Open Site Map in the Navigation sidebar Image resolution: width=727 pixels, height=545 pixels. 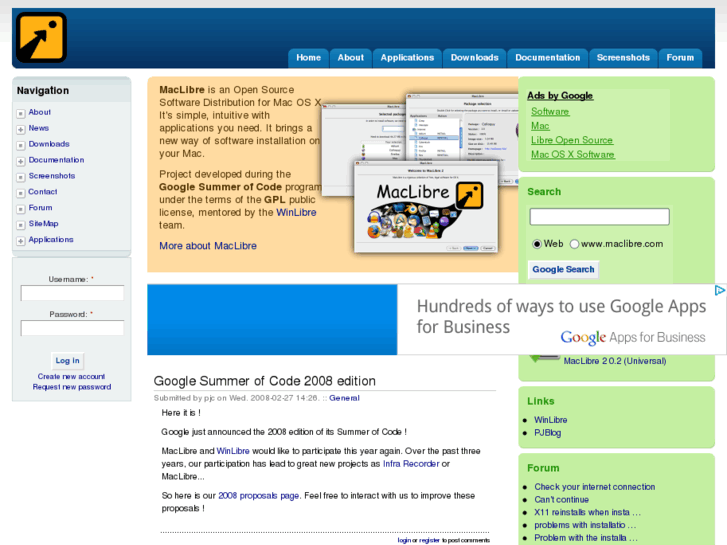point(43,224)
